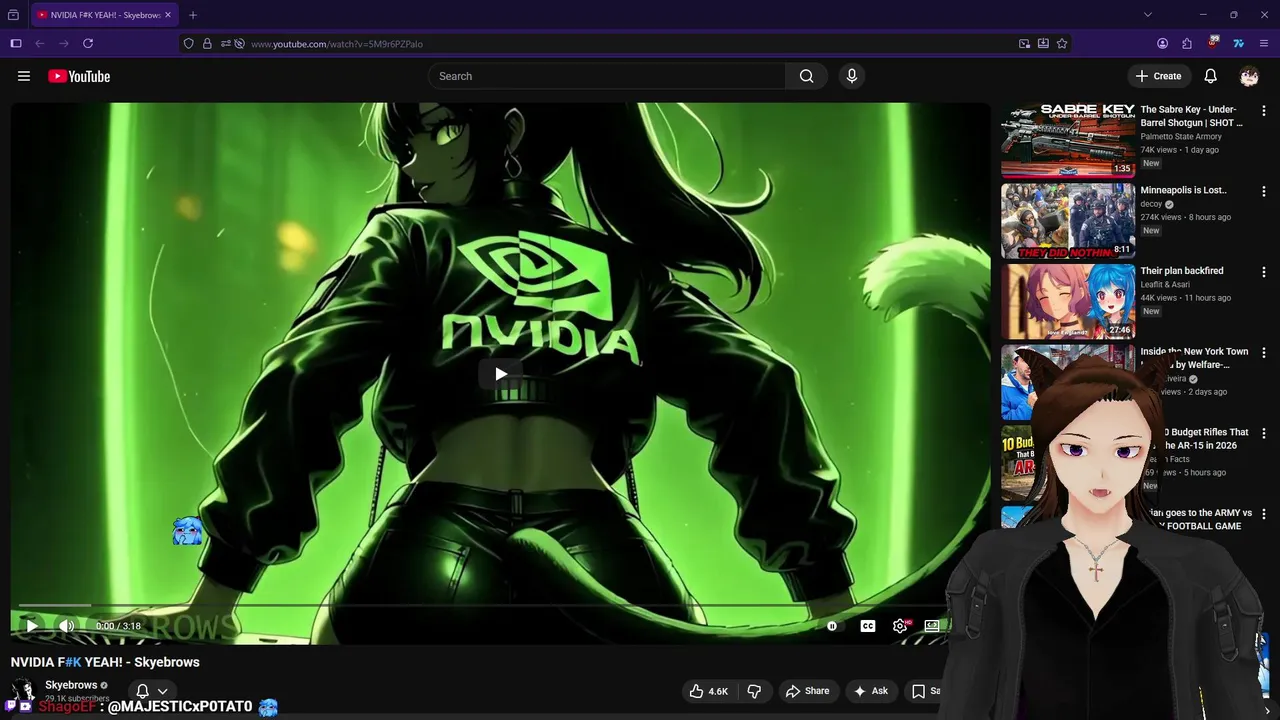Open the player settings gear

[900, 626]
